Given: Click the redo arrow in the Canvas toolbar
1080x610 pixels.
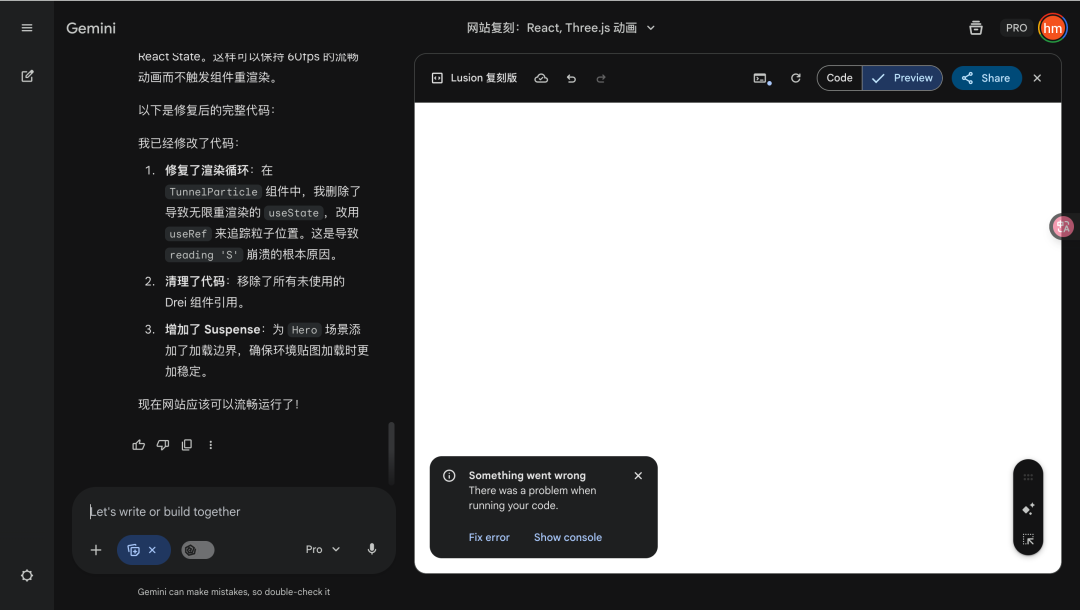Looking at the screenshot, I should [599, 77].
